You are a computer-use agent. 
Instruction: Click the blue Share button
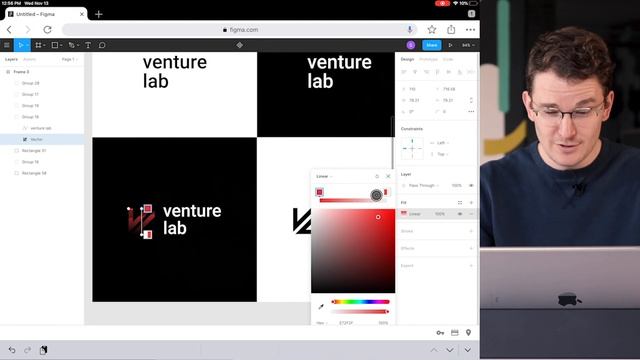[431, 45]
